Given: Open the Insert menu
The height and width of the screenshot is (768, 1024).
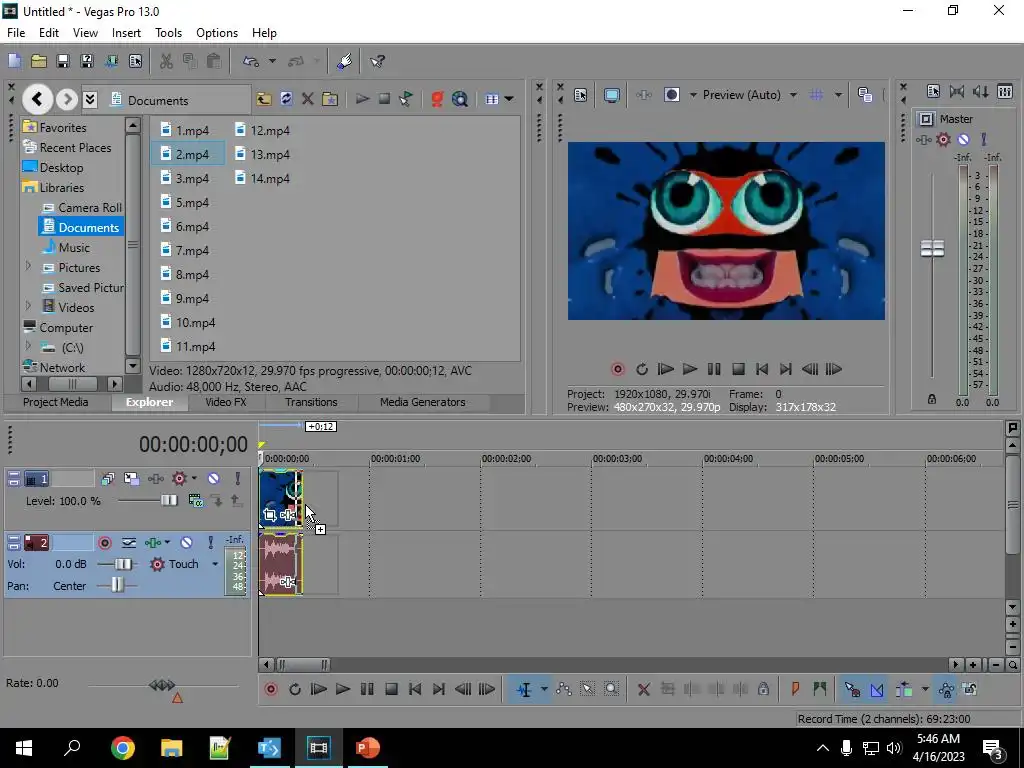Looking at the screenshot, I should coord(126,33).
